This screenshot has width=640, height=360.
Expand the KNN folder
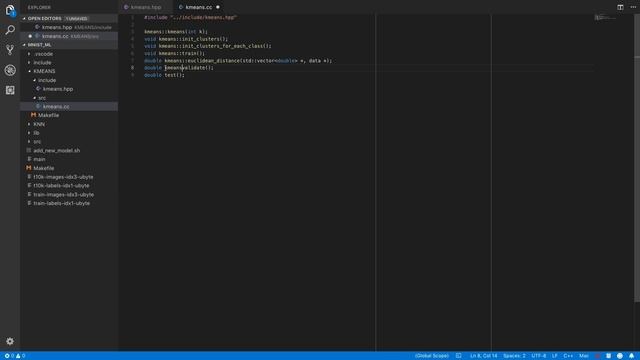(x=39, y=124)
